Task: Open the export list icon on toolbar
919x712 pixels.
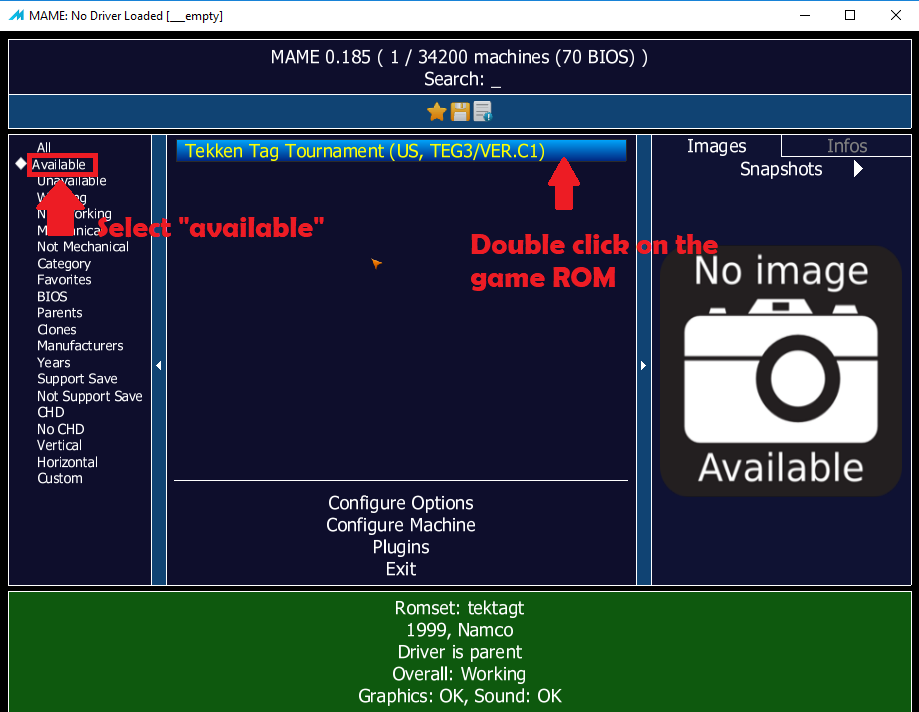Action: coord(481,112)
